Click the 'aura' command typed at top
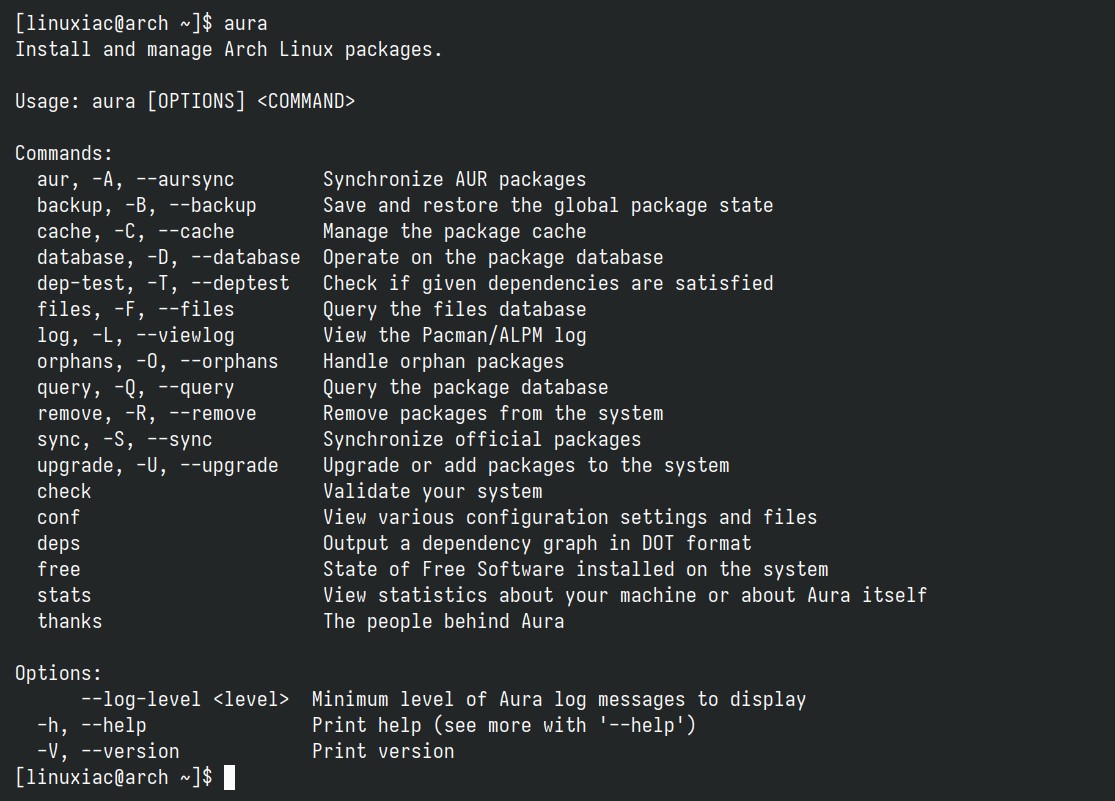 [245, 23]
